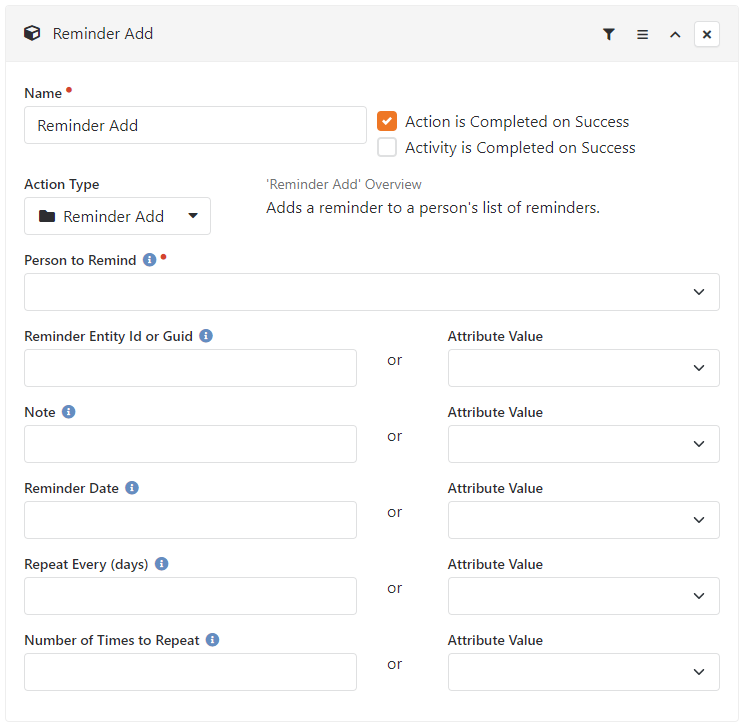The image size is (744, 728).
Task: Click the info icon next to Reminder Date
Action: click(132, 488)
